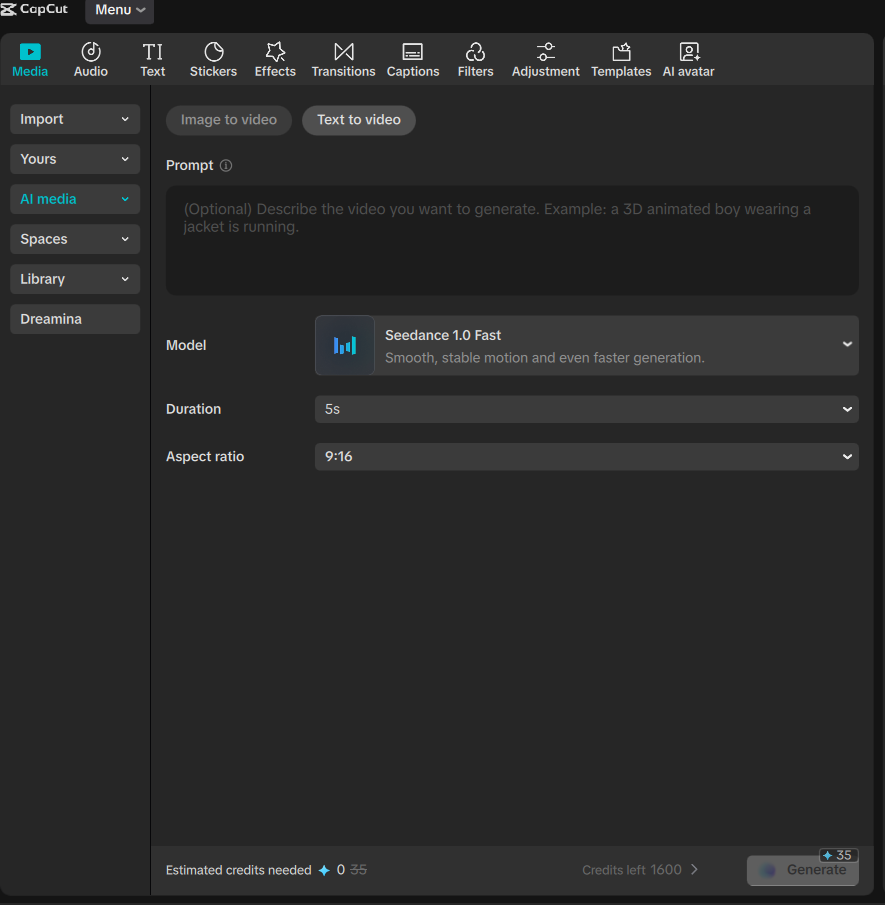Viewport: 885px width, 905px height.
Task: Expand the Yours section
Action: point(75,159)
